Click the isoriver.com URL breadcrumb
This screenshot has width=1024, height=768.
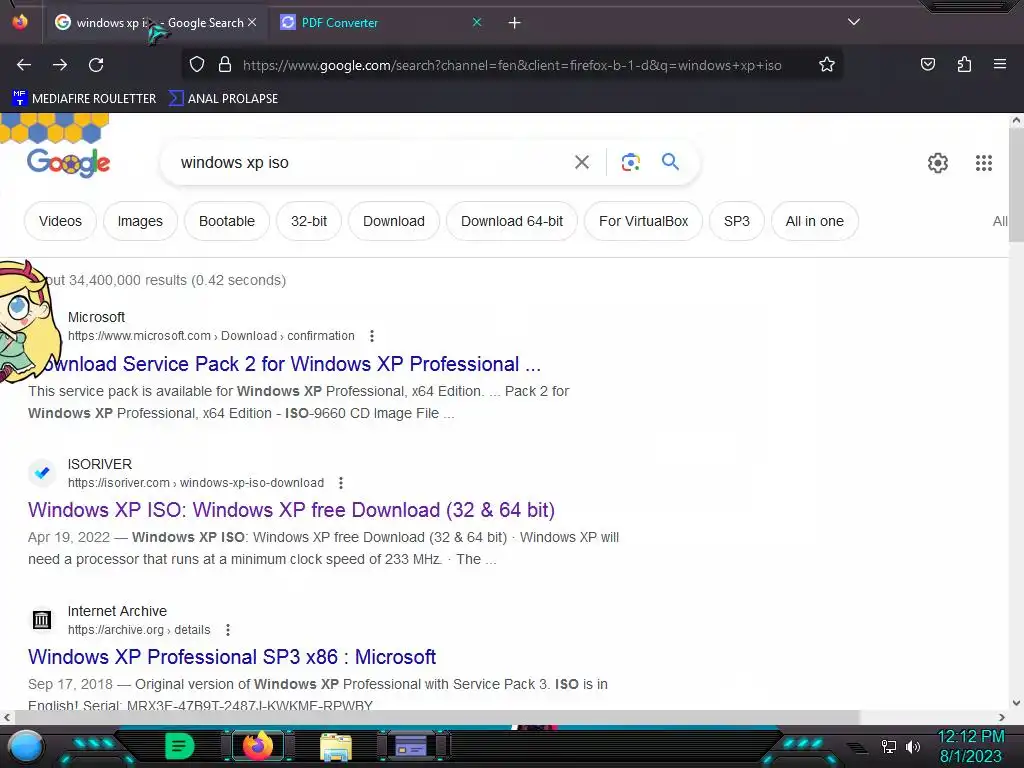coord(196,483)
